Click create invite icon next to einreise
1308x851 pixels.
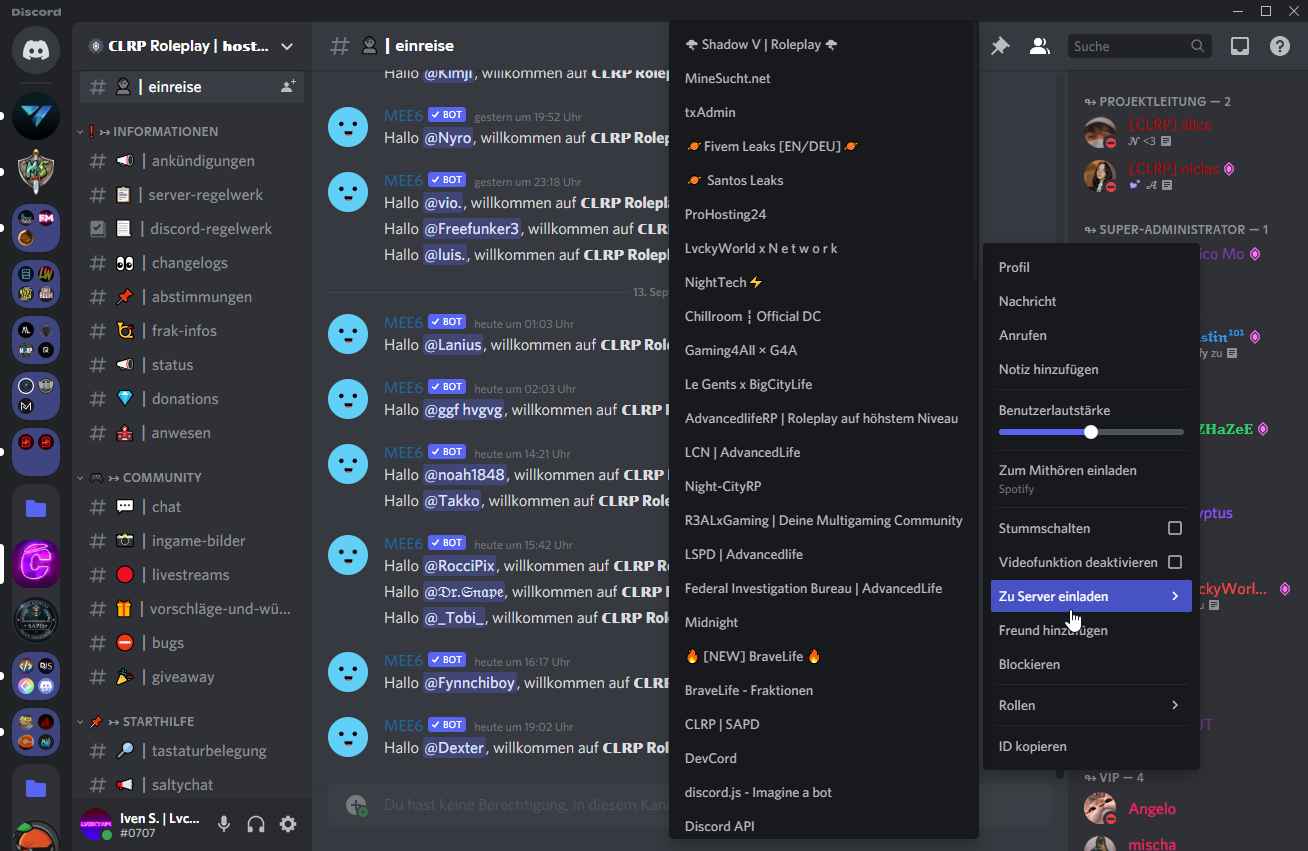pyautogui.click(x=288, y=87)
